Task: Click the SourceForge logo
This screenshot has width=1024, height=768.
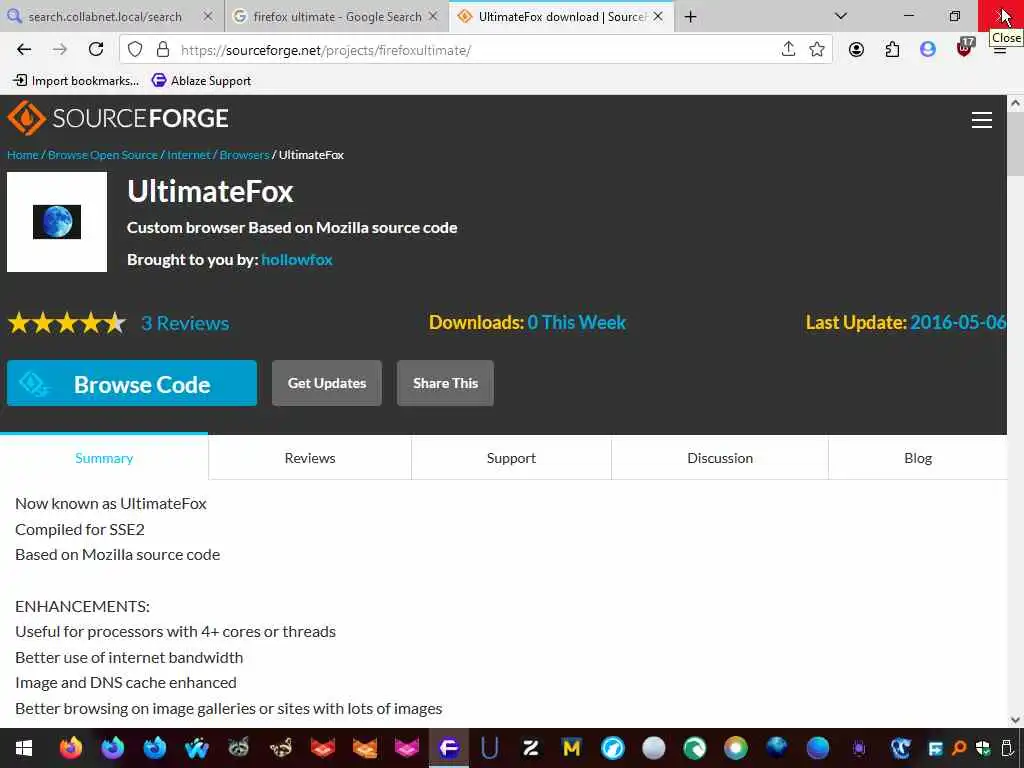Action: [118, 118]
